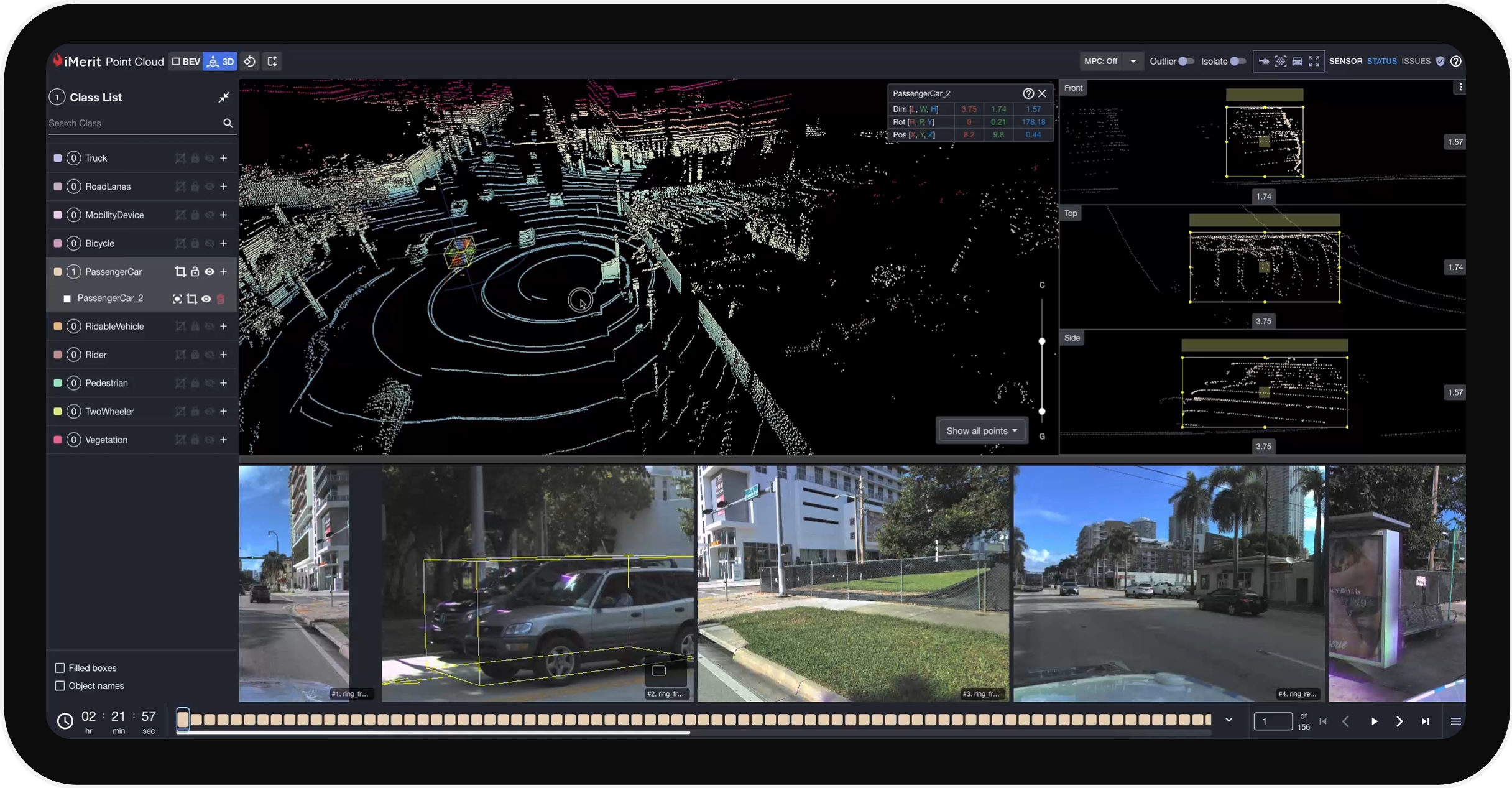Click the fullscreen expand icon in sensor toolbar
1512x788 pixels.
click(x=1314, y=61)
